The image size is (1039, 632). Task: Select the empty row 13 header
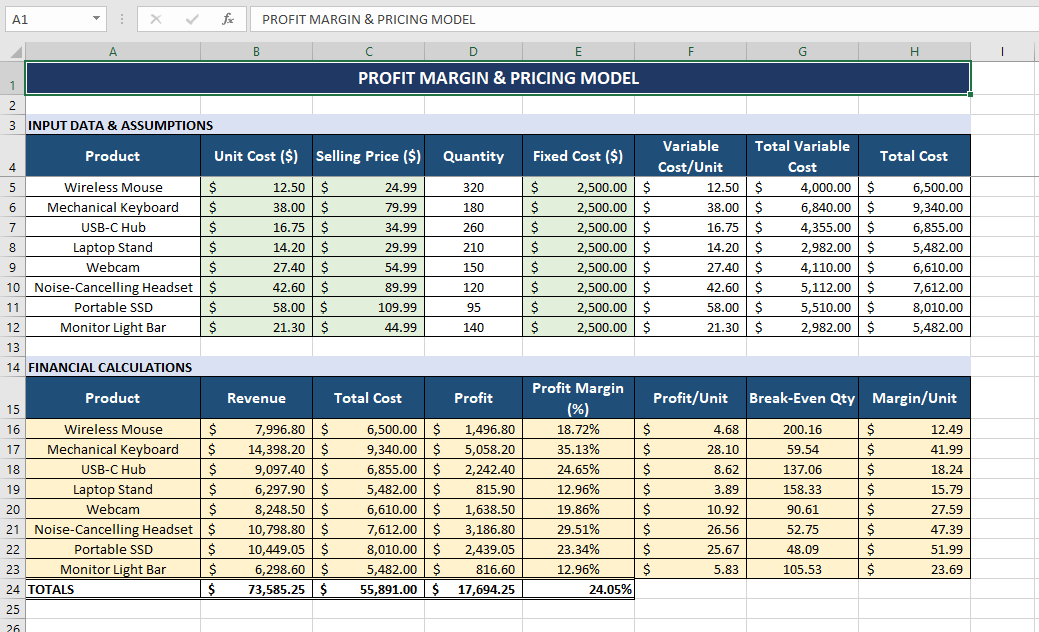(13, 347)
